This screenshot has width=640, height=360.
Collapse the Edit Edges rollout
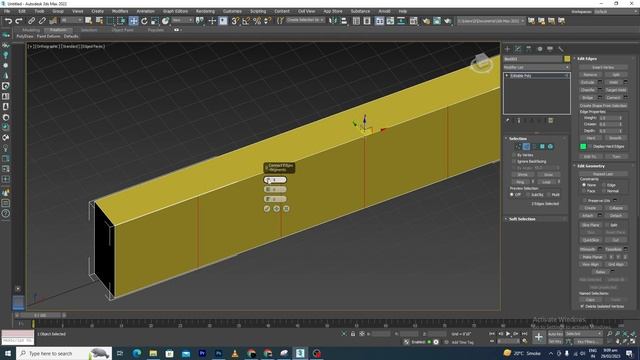pos(587,59)
